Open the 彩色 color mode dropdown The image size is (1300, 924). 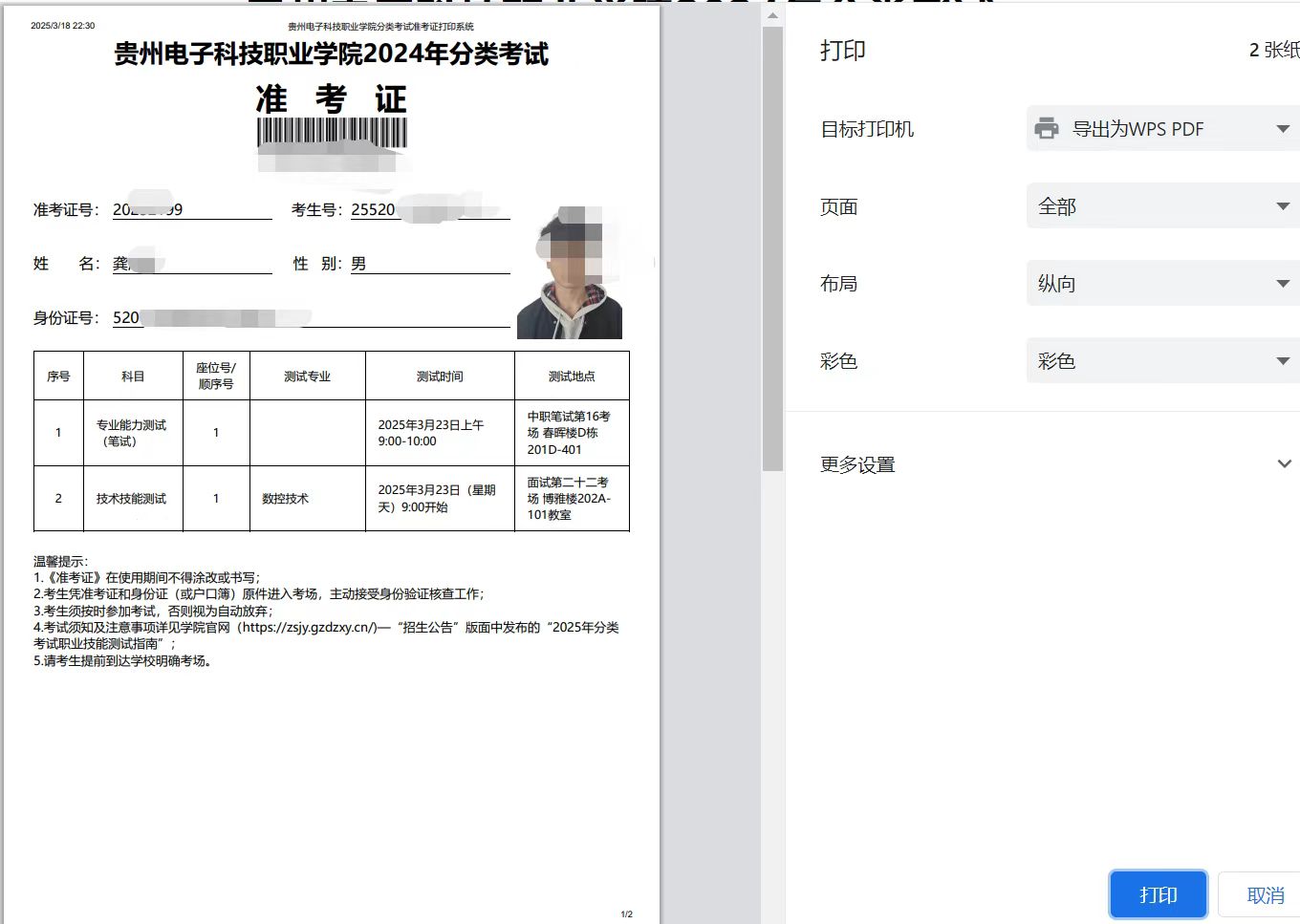tap(1162, 361)
